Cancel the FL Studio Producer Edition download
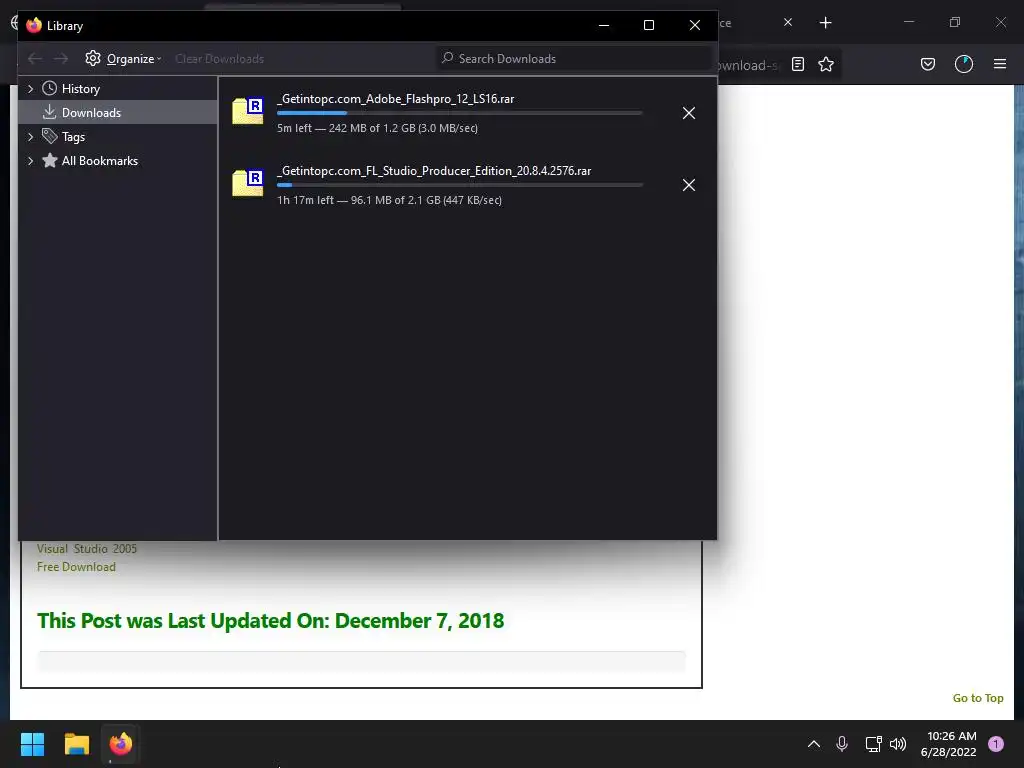The image size is (1024, 768). tap(688, 185)
